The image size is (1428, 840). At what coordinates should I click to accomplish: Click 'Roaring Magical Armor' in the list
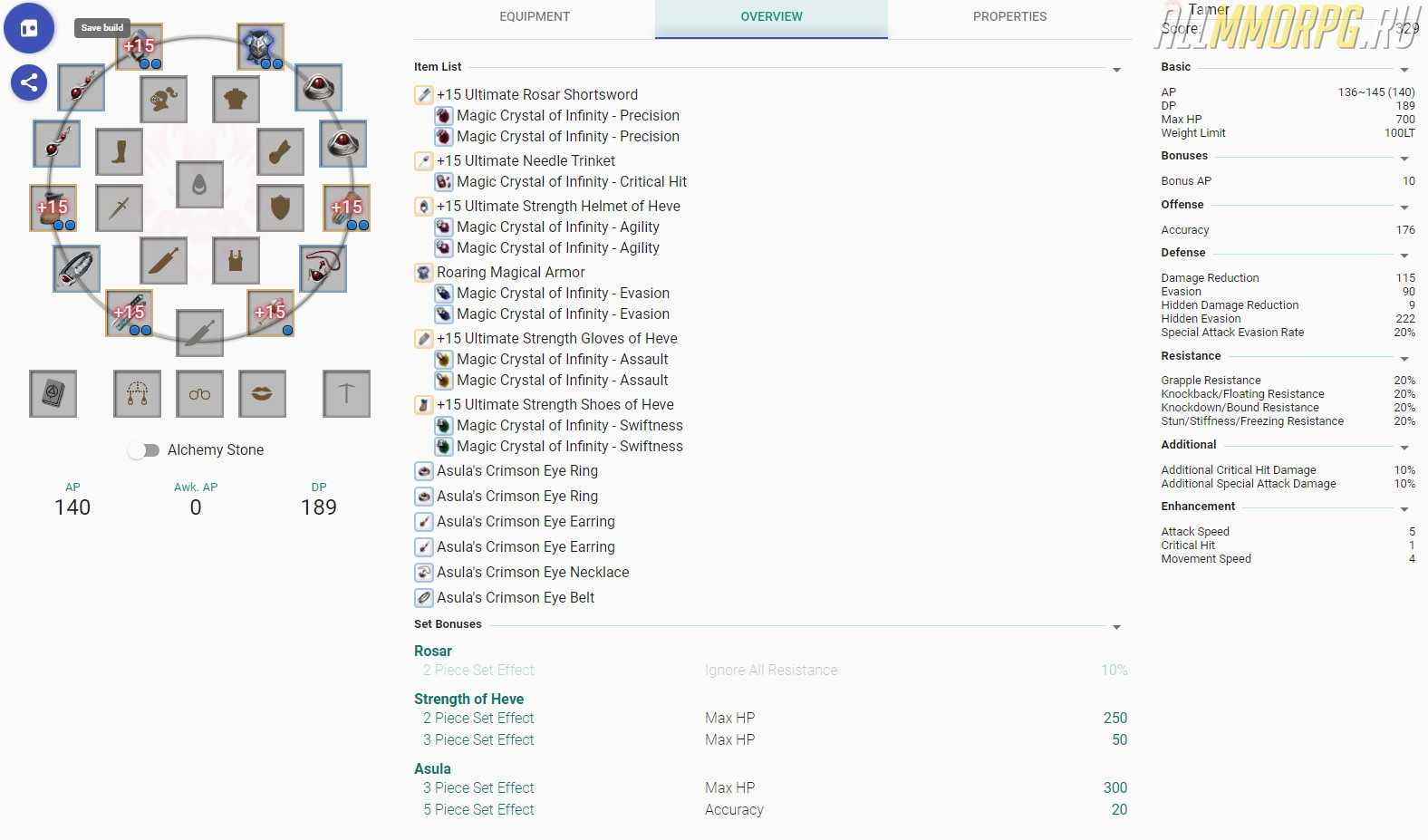coord(511,272)
